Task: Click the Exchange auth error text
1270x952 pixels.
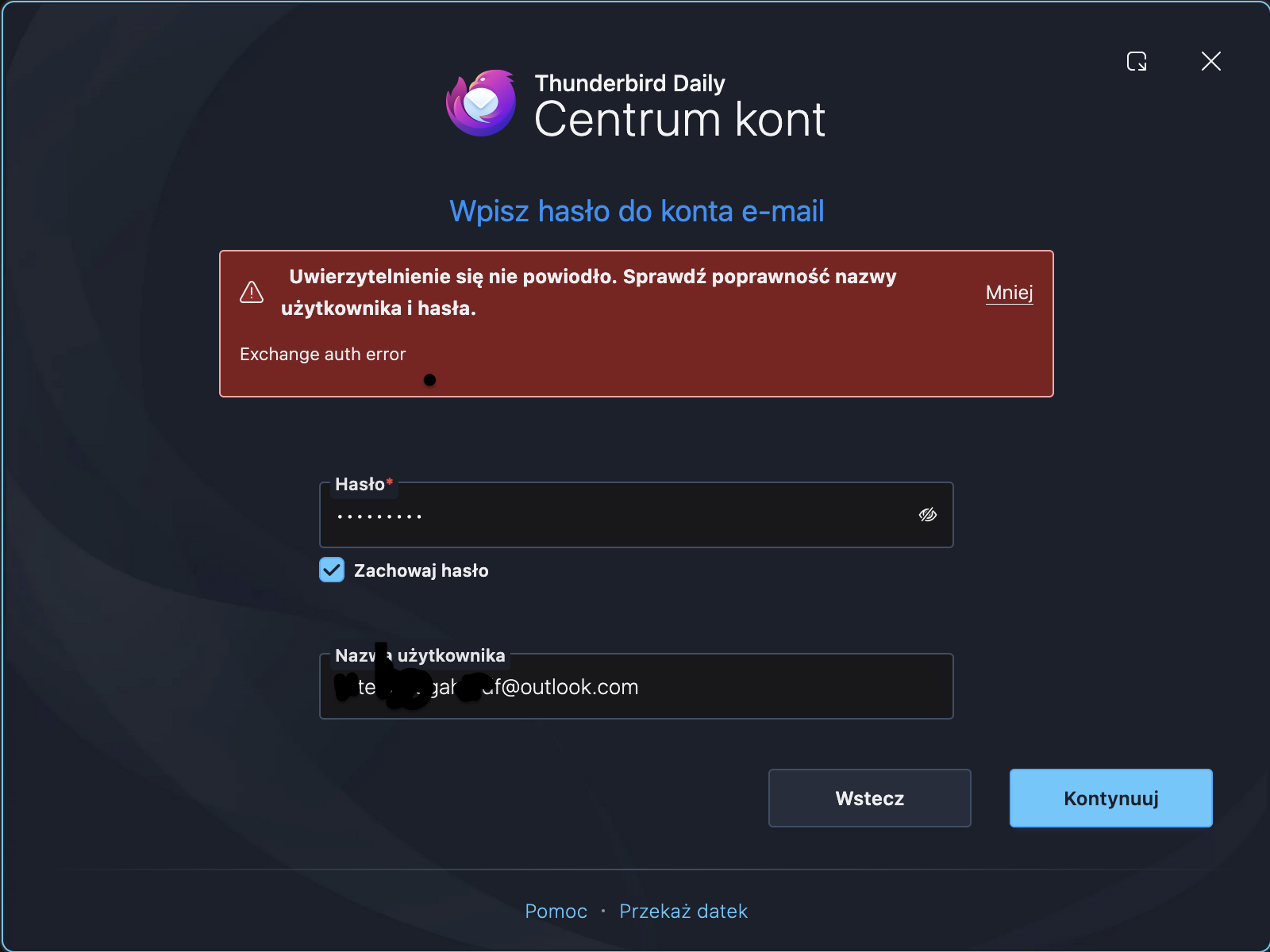Action: coord(323,354)
